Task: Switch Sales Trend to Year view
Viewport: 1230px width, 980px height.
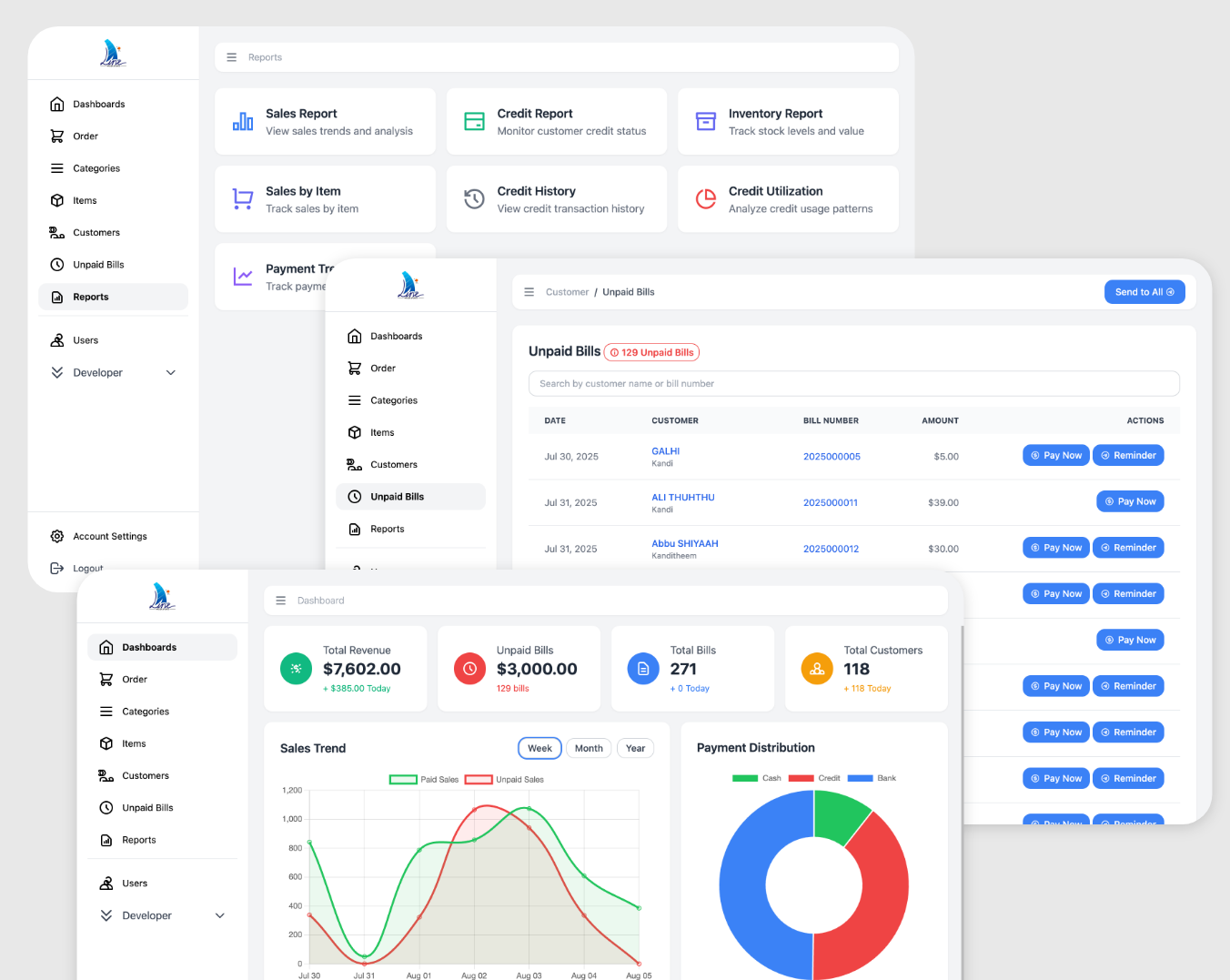Action: point(635,748)
